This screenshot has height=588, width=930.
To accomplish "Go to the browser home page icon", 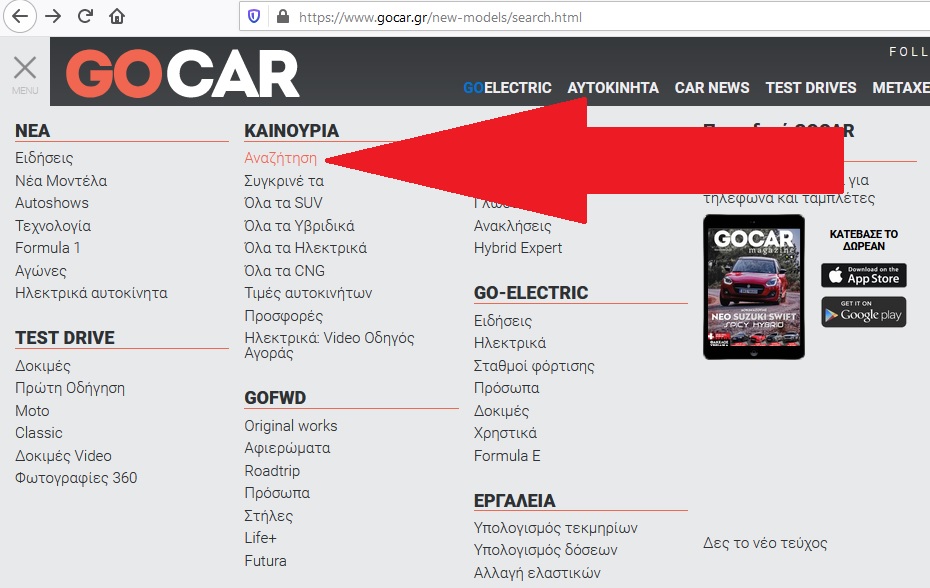I will coord(117,16).
